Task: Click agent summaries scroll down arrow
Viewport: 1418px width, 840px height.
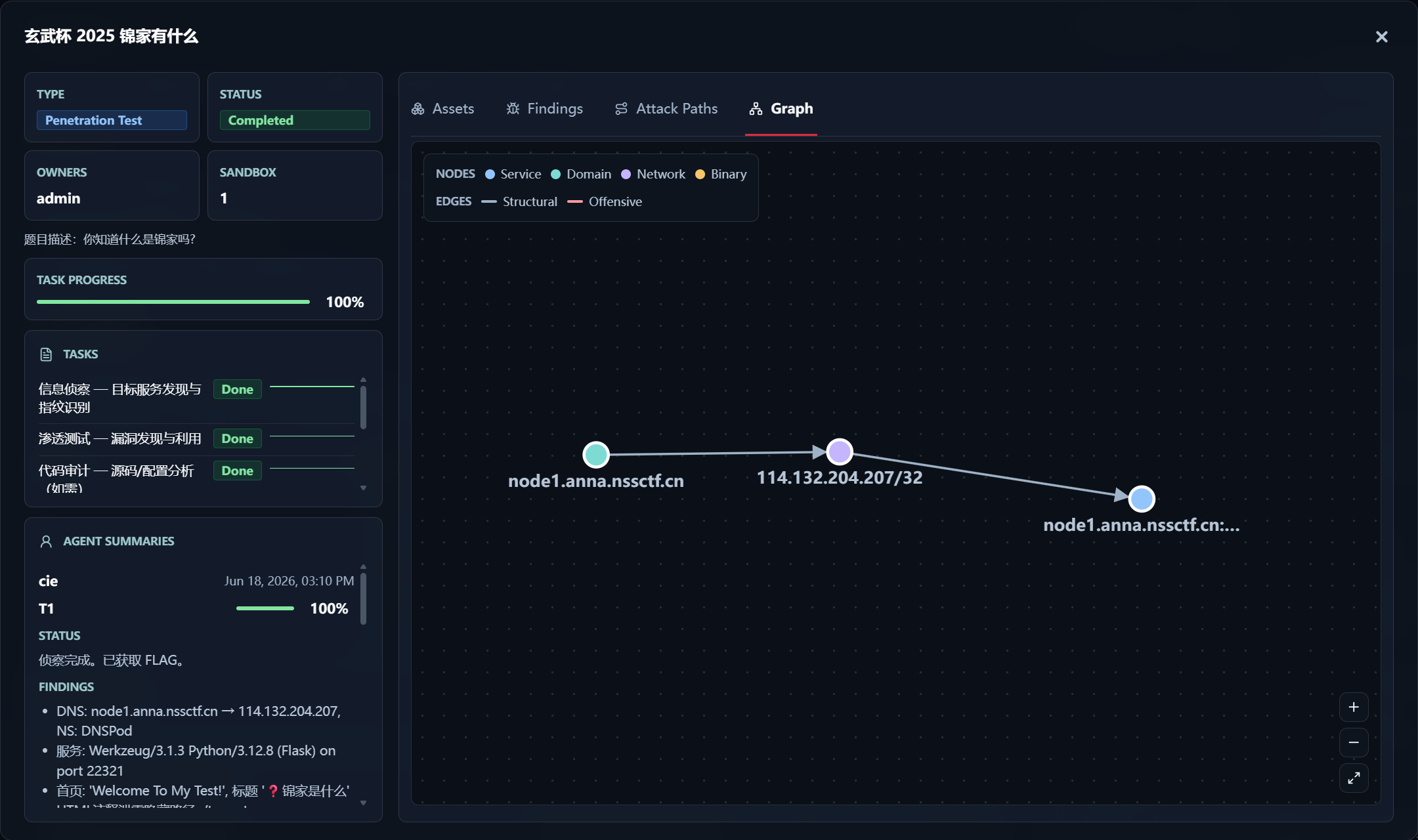Action: [363, 803]
